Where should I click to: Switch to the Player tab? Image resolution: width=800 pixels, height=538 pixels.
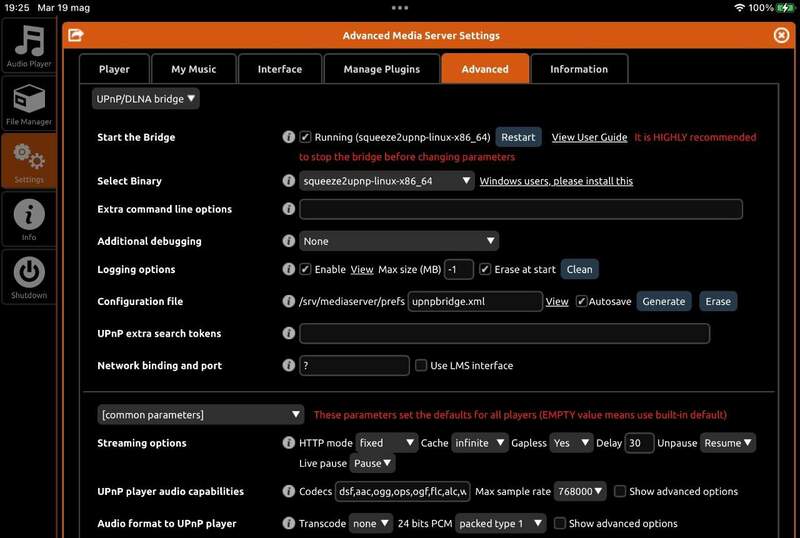(114, 69)
